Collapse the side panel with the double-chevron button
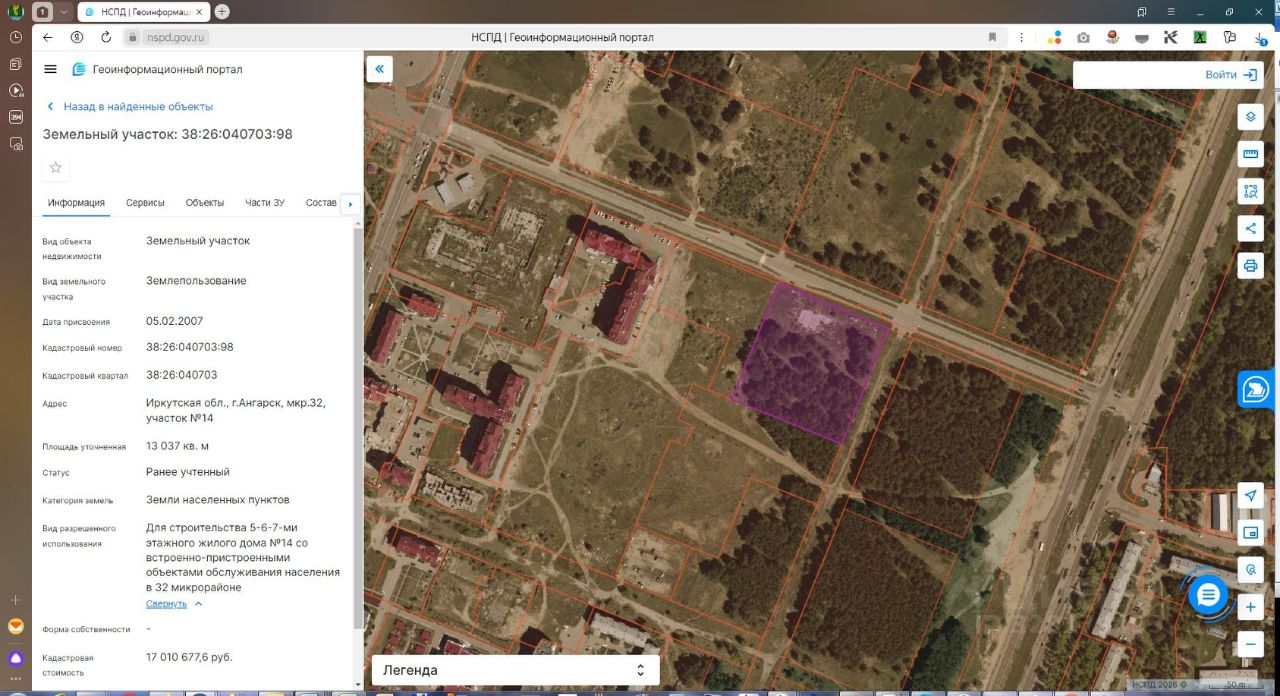This screenshot has width=1280, height=696. pos(379,69)
